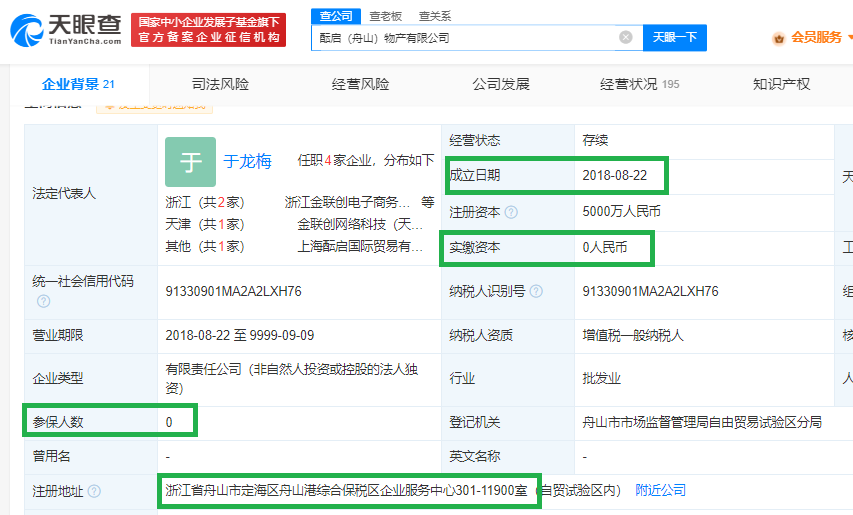Click the 天津 (共1家) distribution row

pos(205,224)
